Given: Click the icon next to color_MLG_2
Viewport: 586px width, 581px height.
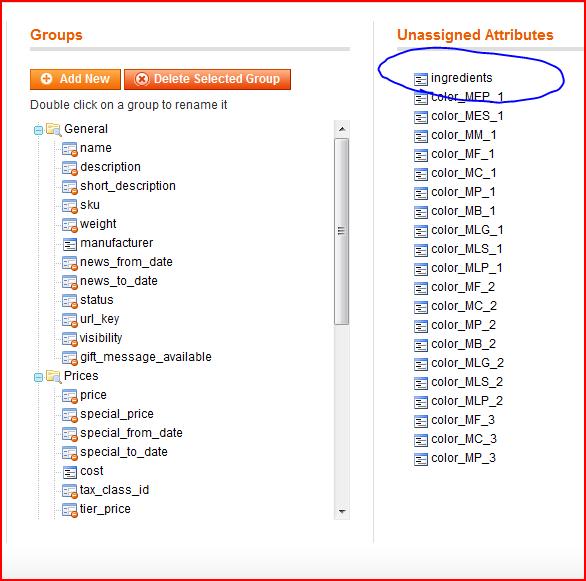Looking at the screenshot, I should pyautogui.click(x=420, y=364).
